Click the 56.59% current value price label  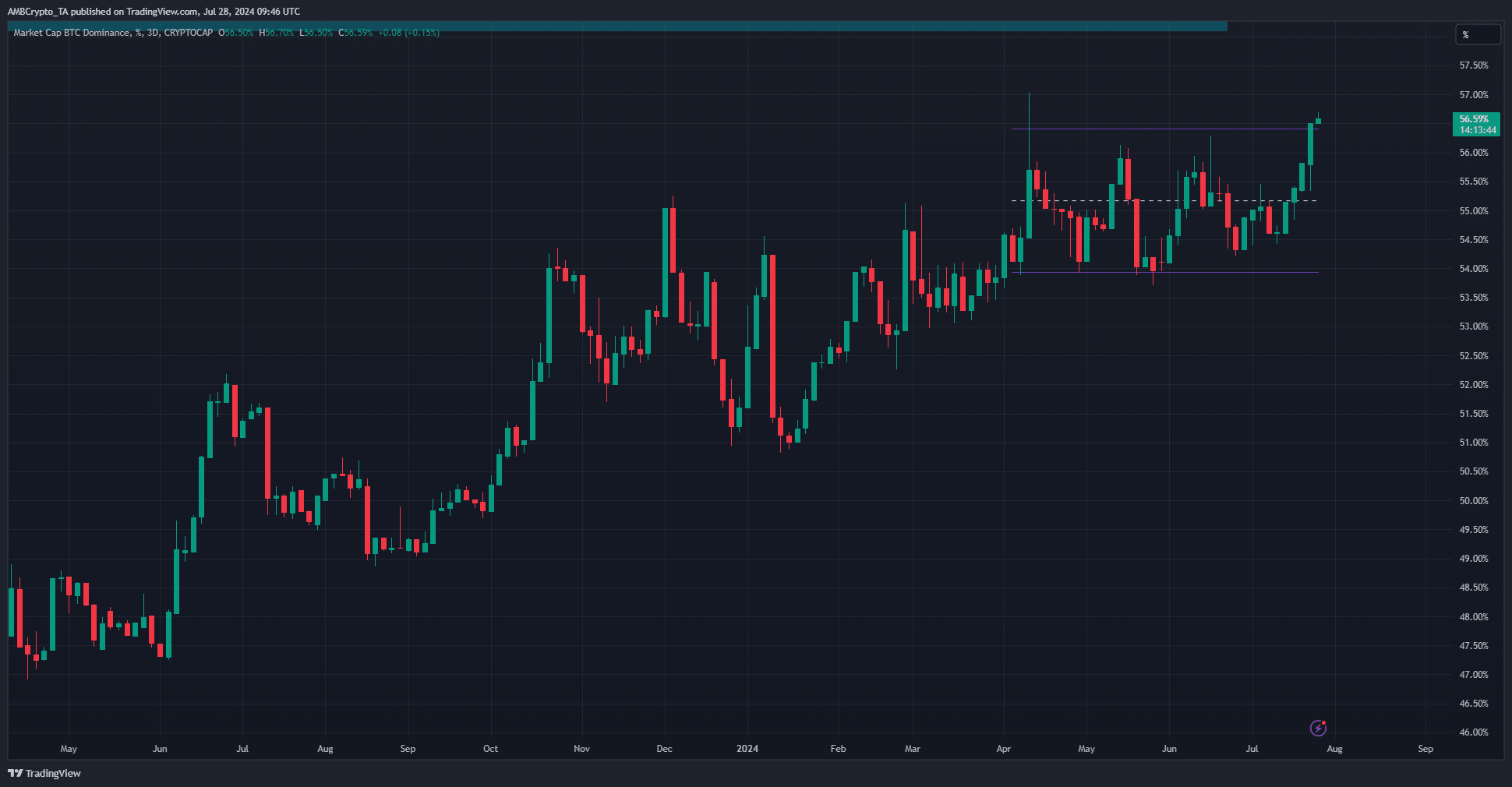click(1476, 124)
